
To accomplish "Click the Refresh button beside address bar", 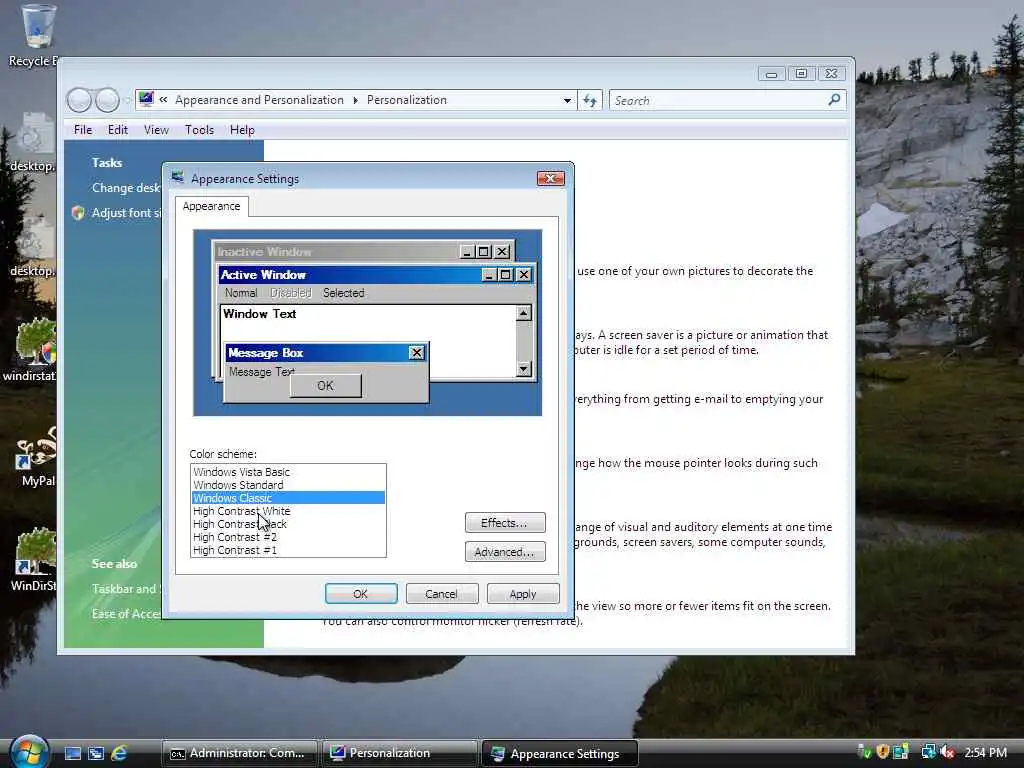I will point(590,101).
